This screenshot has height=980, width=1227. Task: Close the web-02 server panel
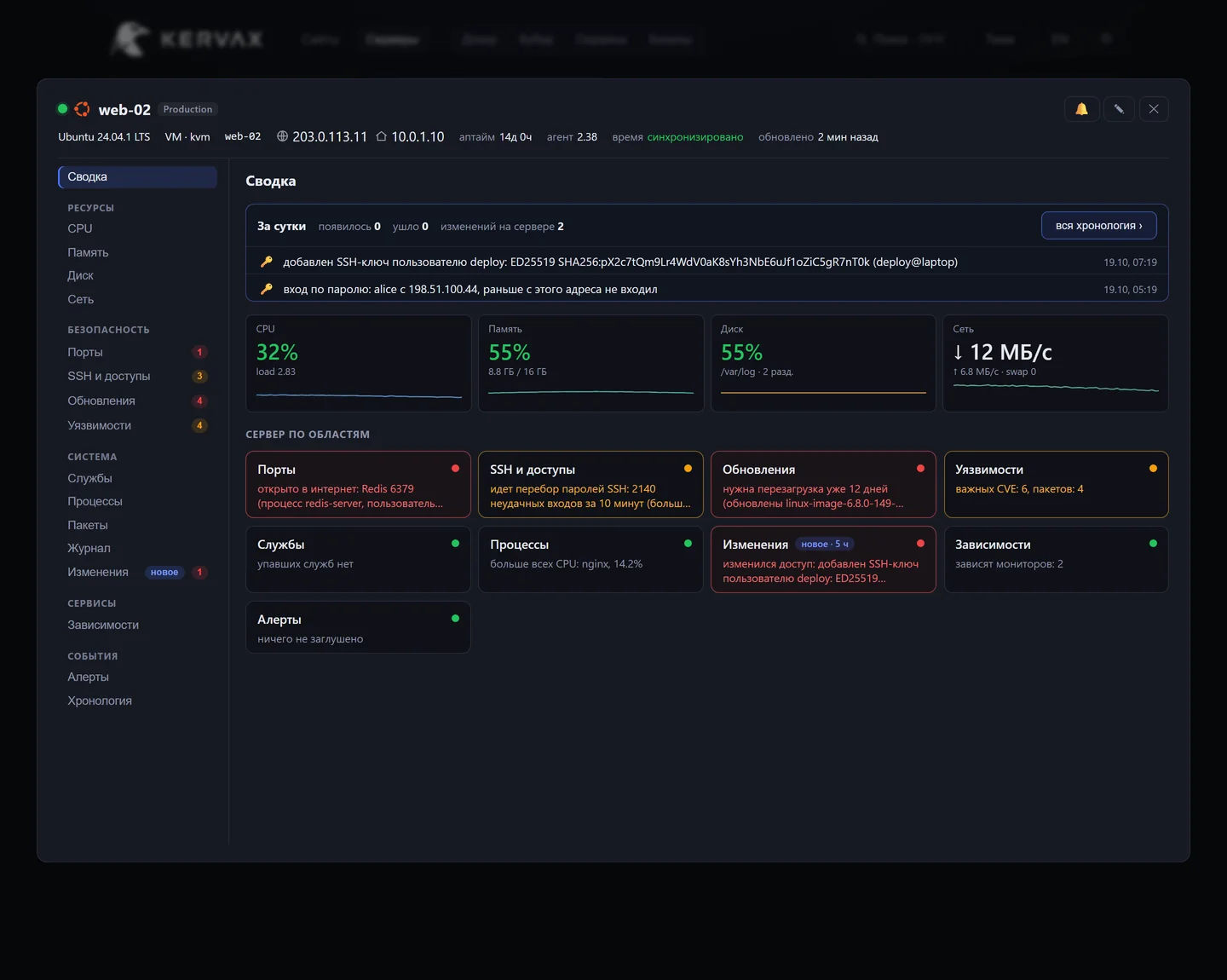tap(1154, 109)
